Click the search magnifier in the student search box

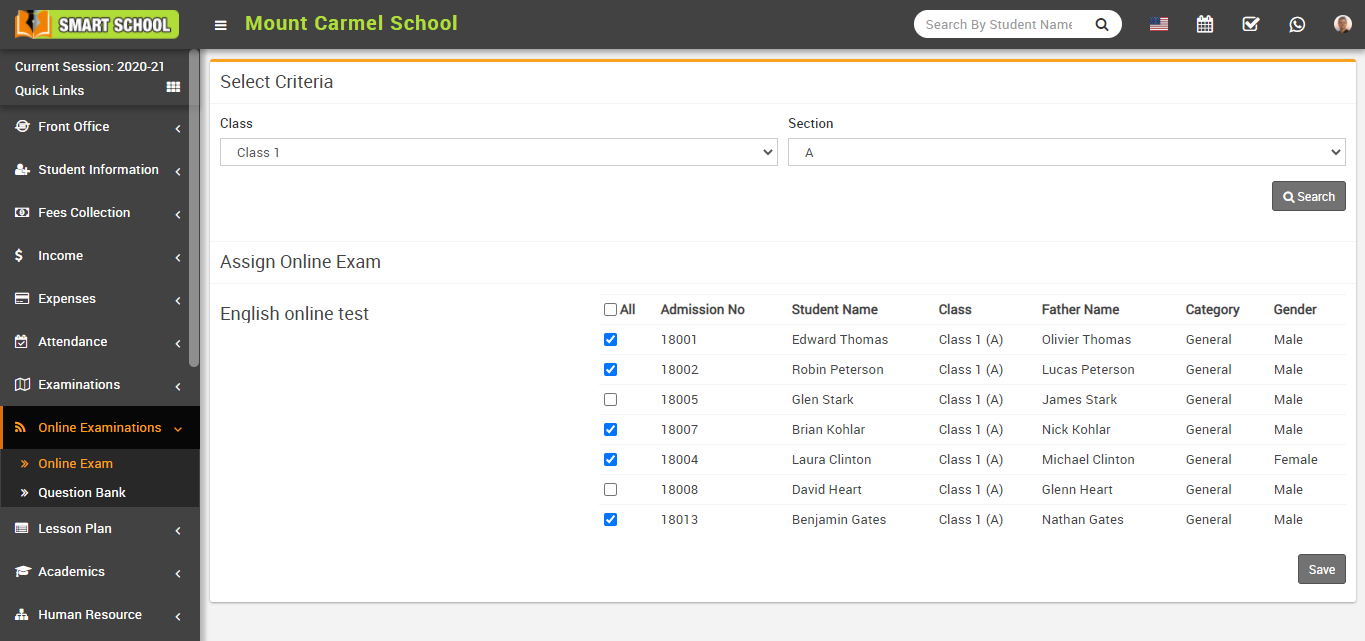click(x=1101, y=23)
